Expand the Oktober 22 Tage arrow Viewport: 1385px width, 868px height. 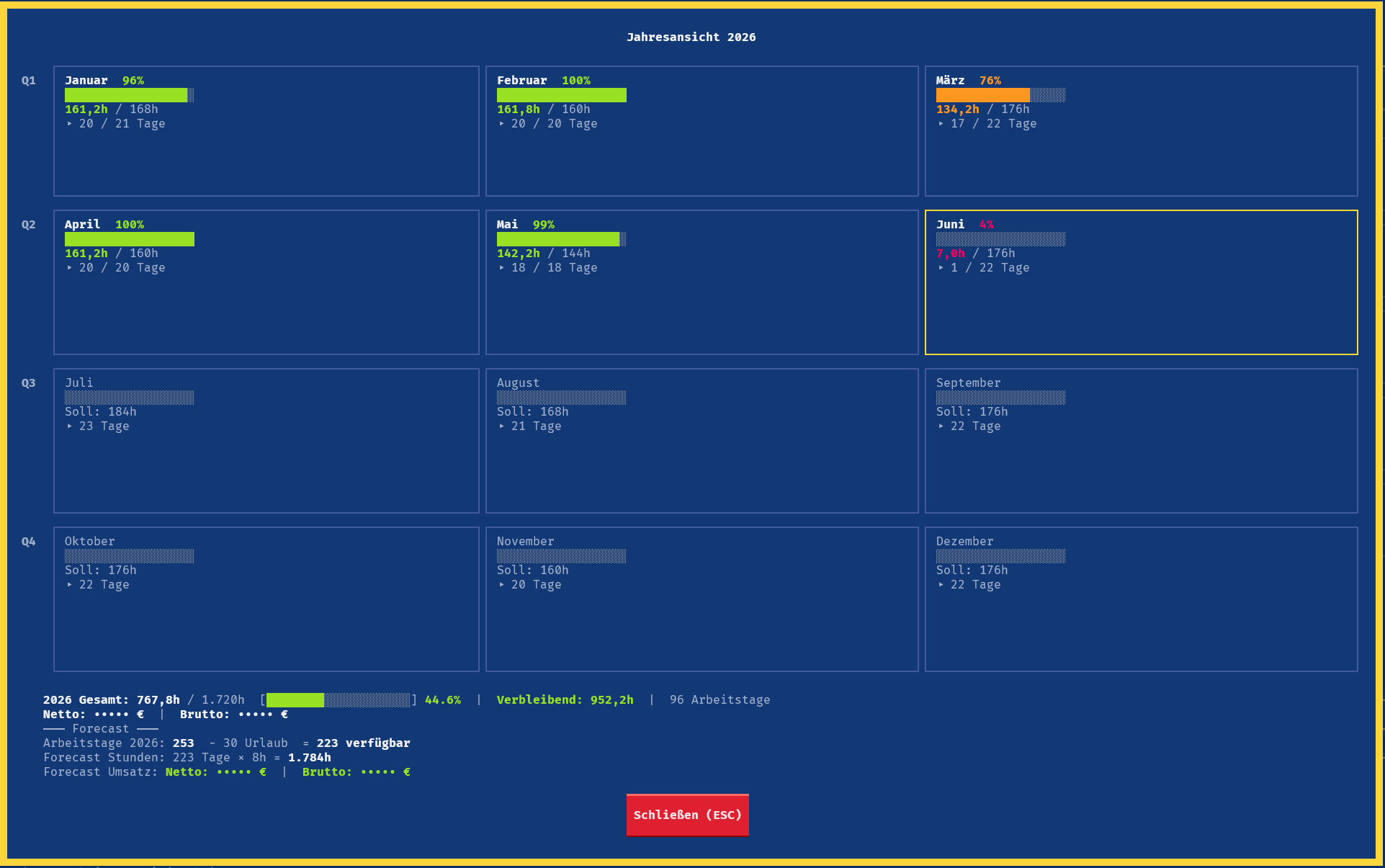(70, 585)
